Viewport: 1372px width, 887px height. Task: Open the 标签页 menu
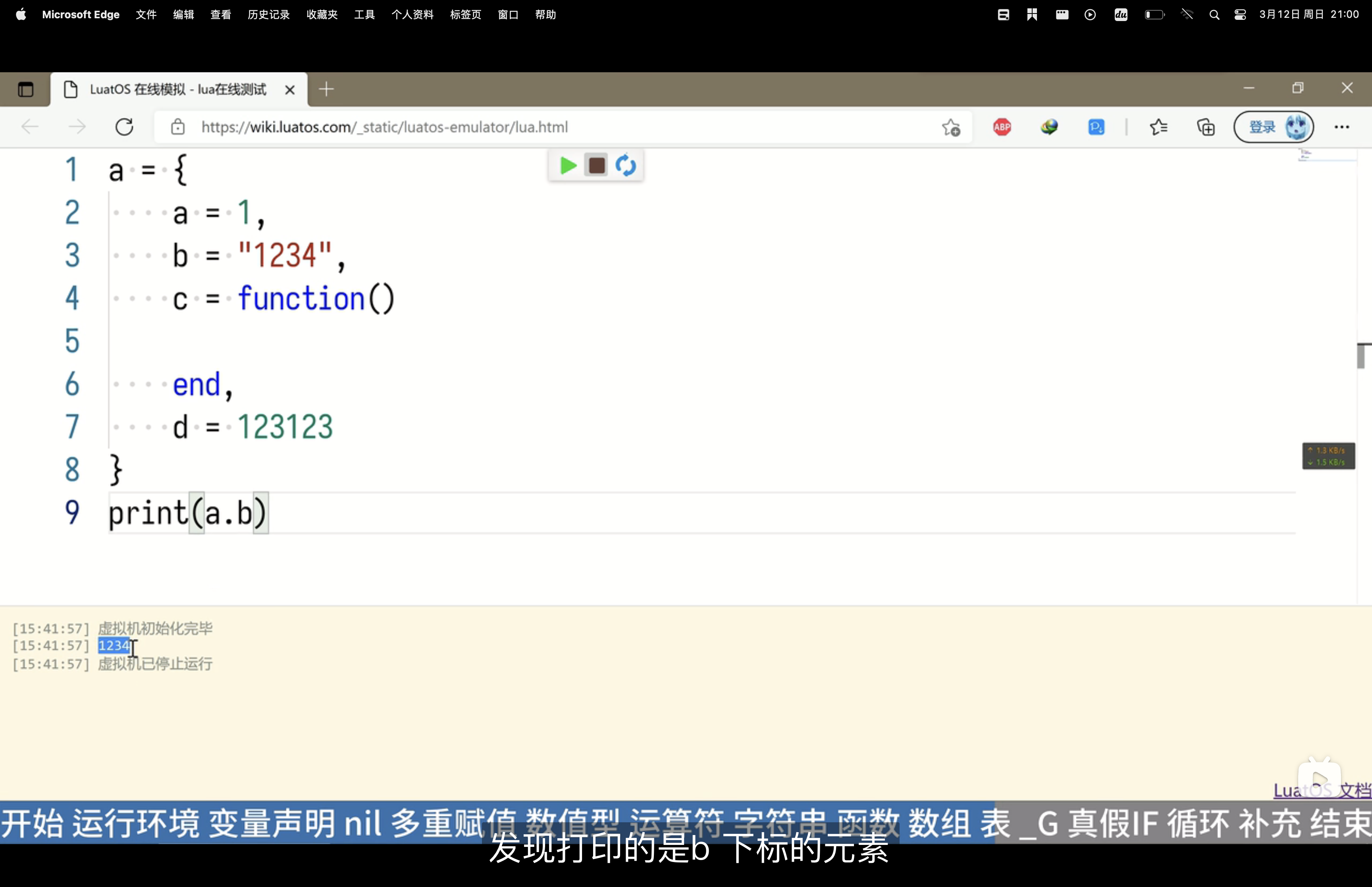(466, 14)
